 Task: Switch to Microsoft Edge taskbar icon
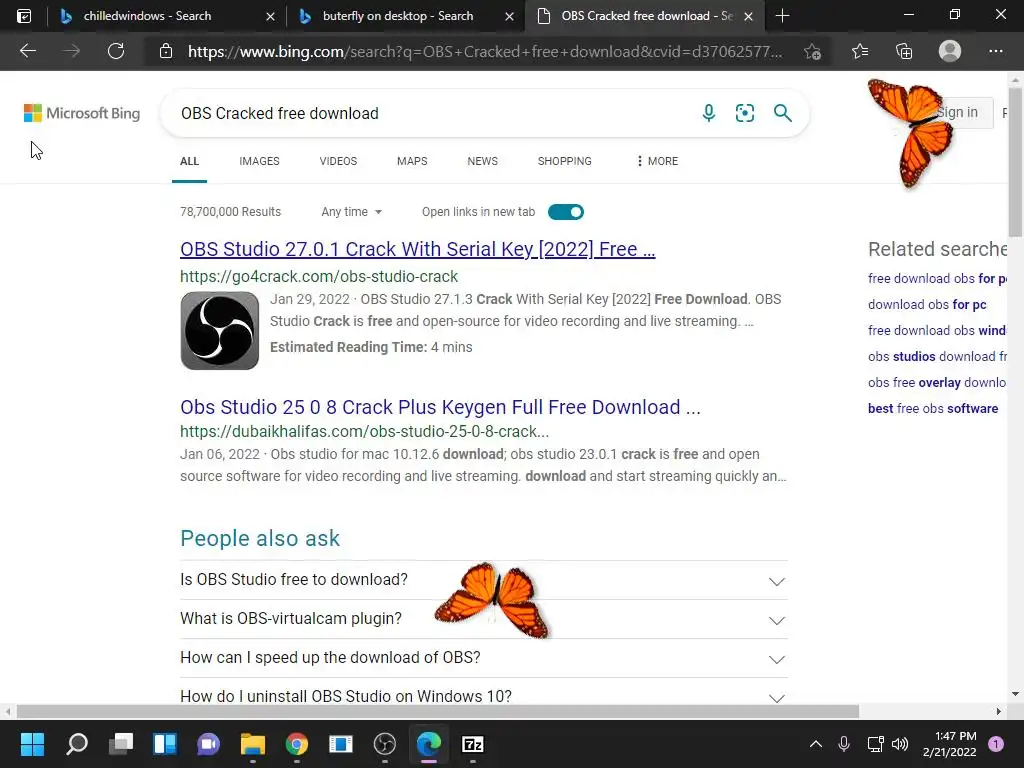(x=428, y=744)
